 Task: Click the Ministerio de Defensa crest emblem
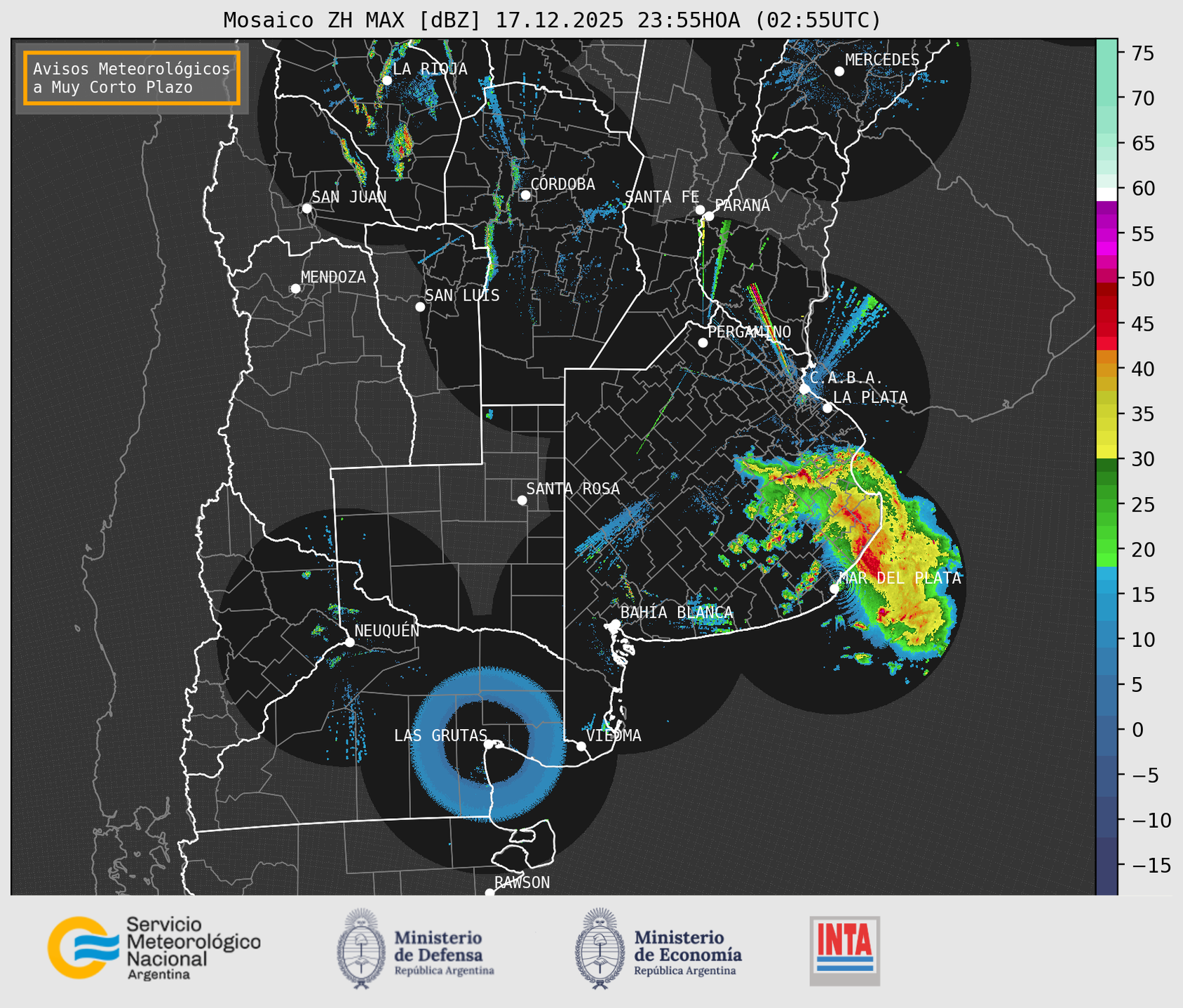click(361, 948)
